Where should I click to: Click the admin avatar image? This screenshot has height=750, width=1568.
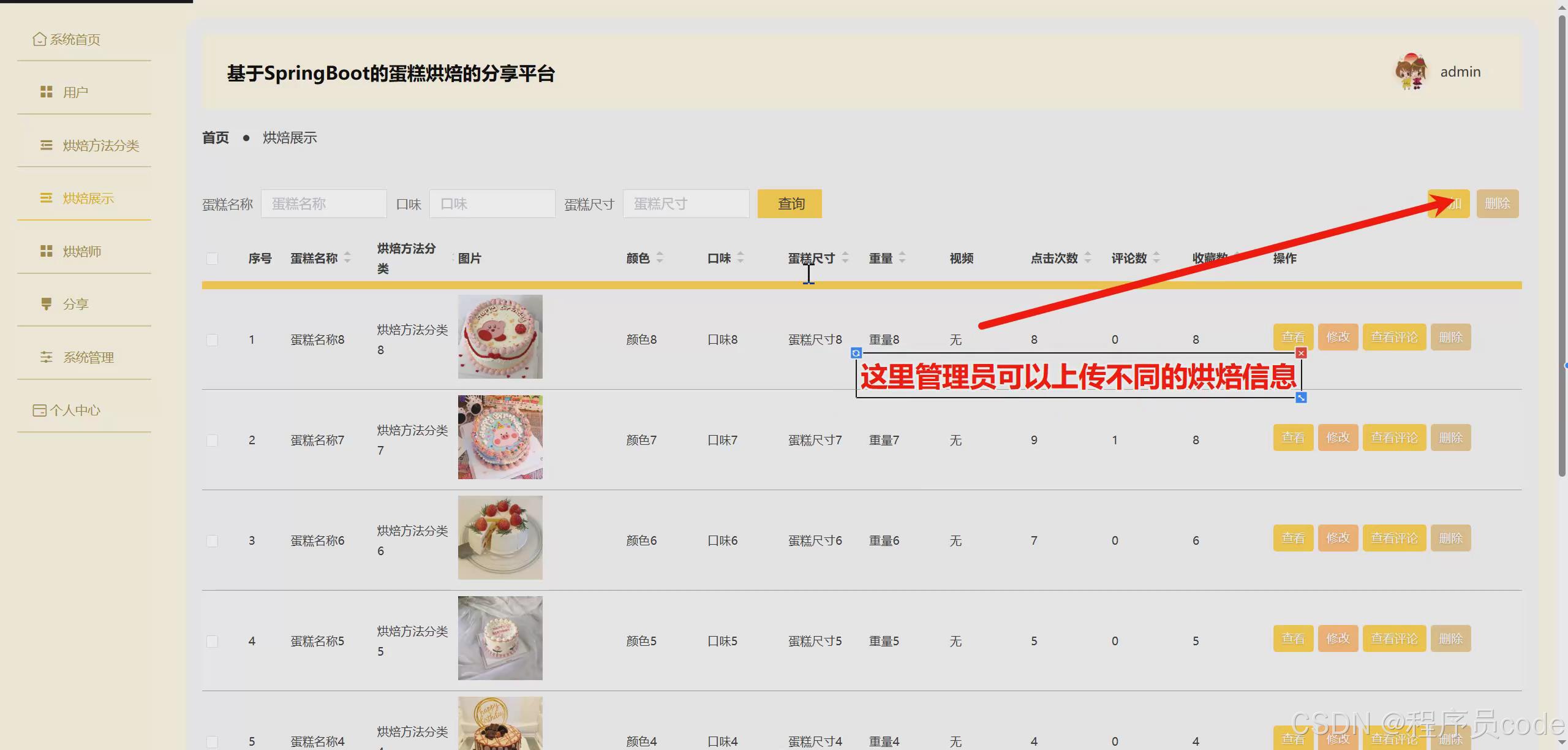click(1411, 72)
